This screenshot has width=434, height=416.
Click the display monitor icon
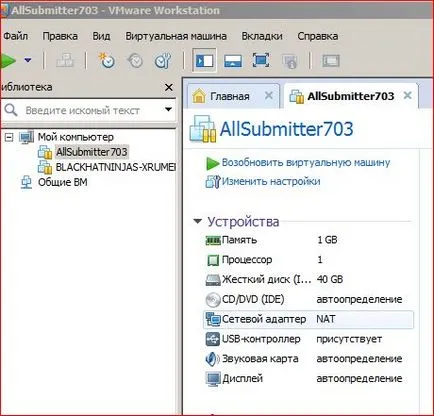pyautogui.click(x=213, y=379)
